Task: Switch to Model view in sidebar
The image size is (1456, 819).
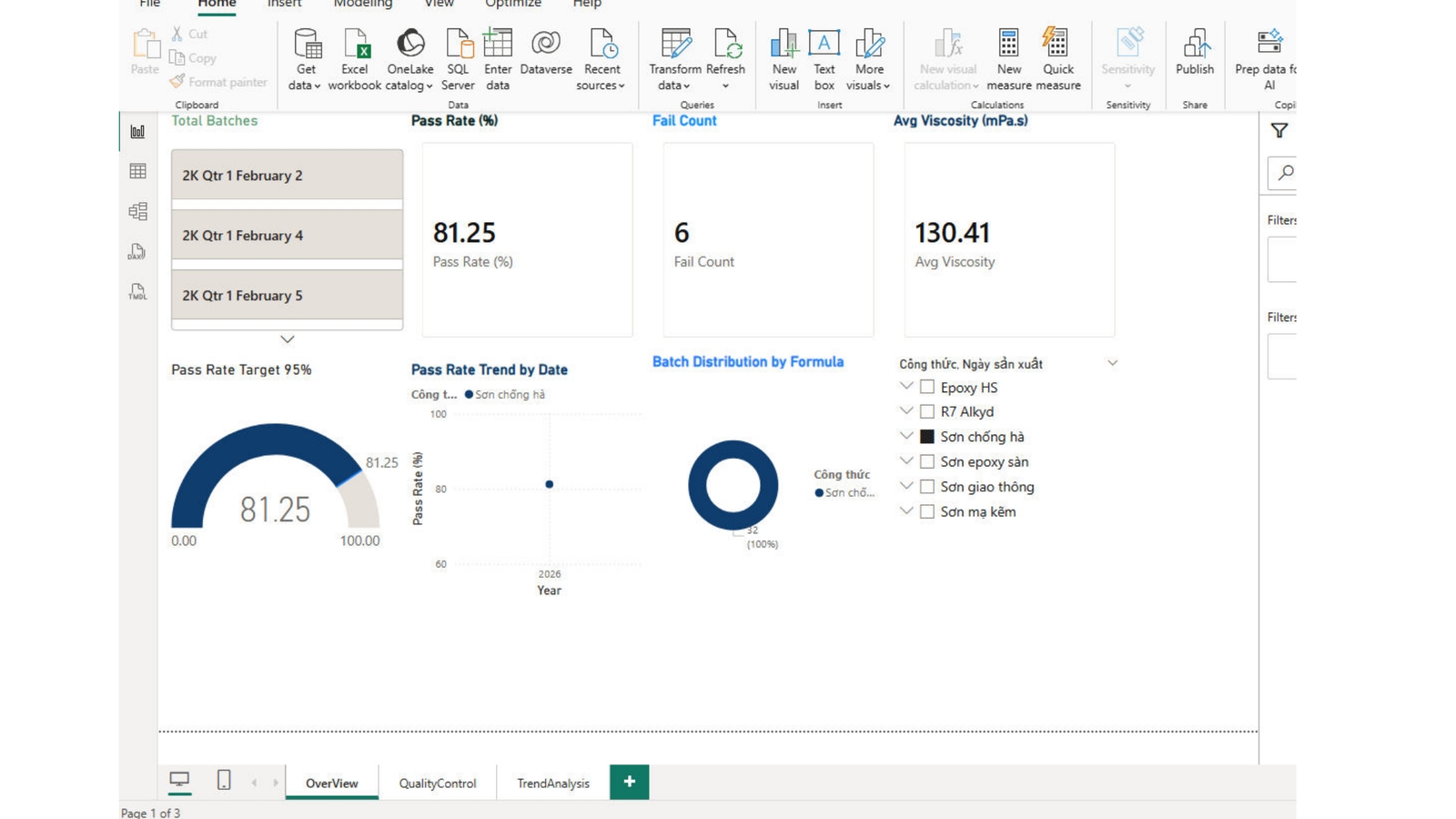Action: tap(137, 211)
